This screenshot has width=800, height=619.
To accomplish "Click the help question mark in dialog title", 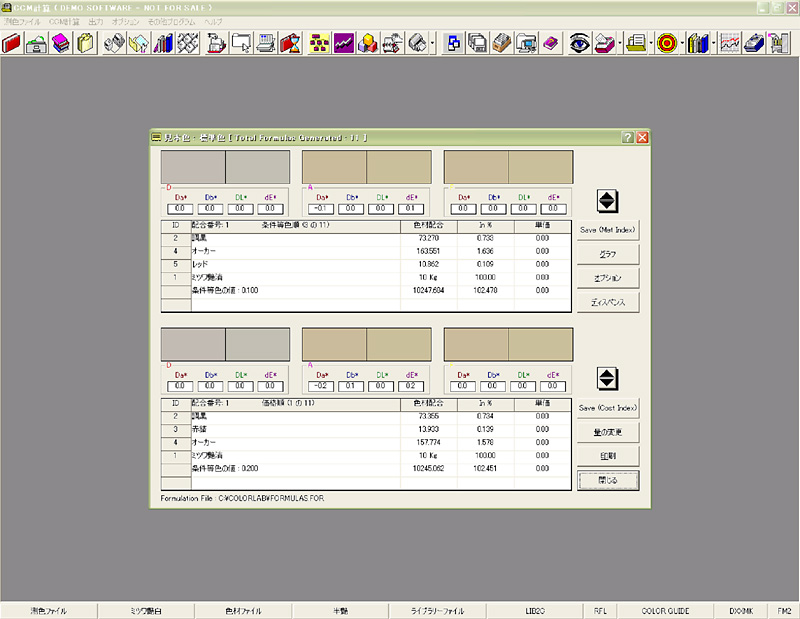I will pos(627,137).
